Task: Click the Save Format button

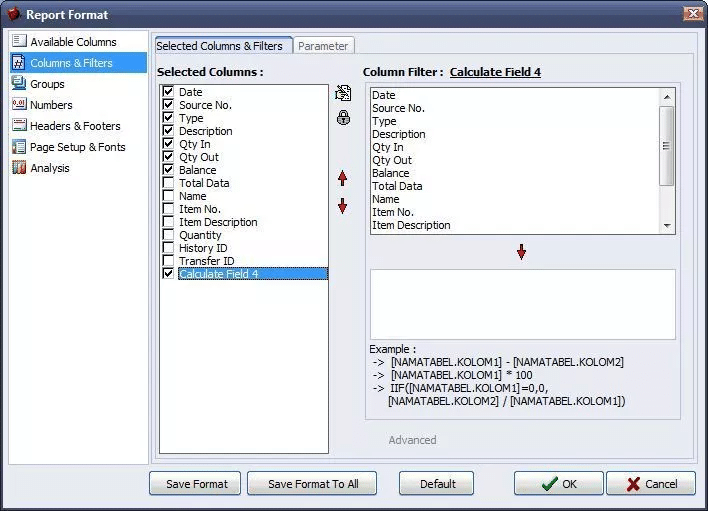Action: [x=195, y=483]
